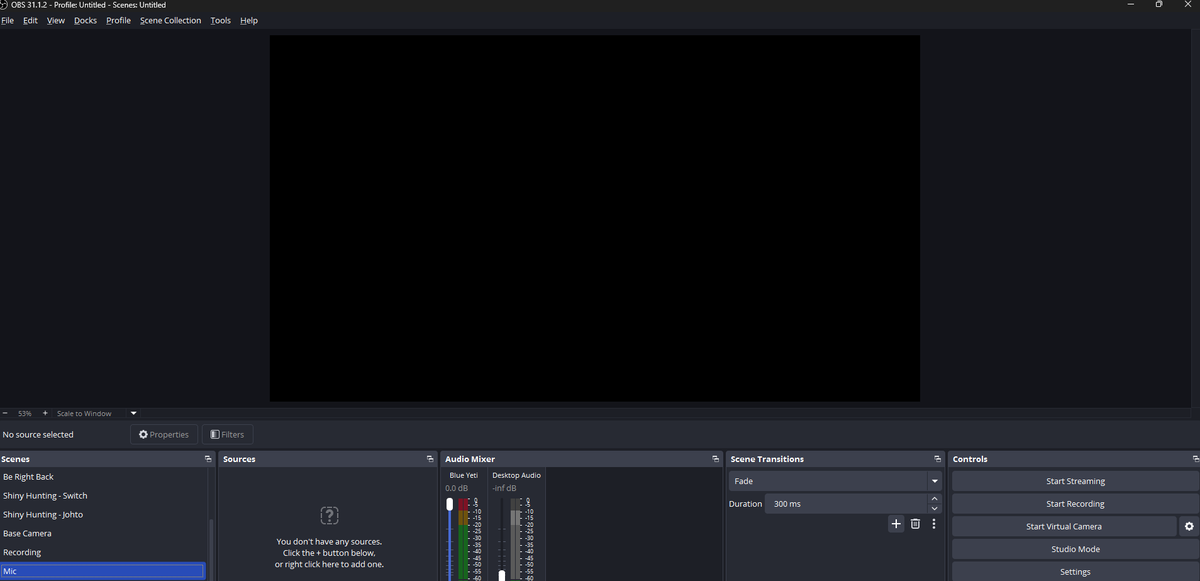Click the question mark placeholder in Sources

(x=329, y=515)
